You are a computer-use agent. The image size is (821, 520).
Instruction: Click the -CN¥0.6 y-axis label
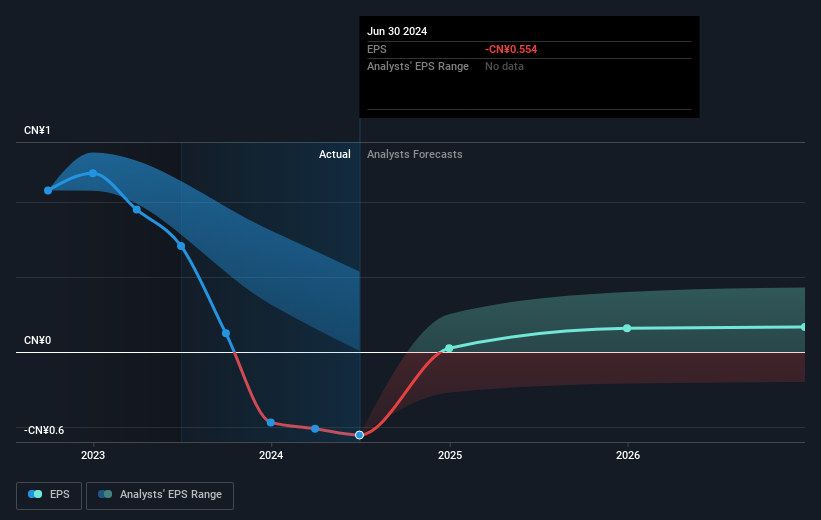44,430
